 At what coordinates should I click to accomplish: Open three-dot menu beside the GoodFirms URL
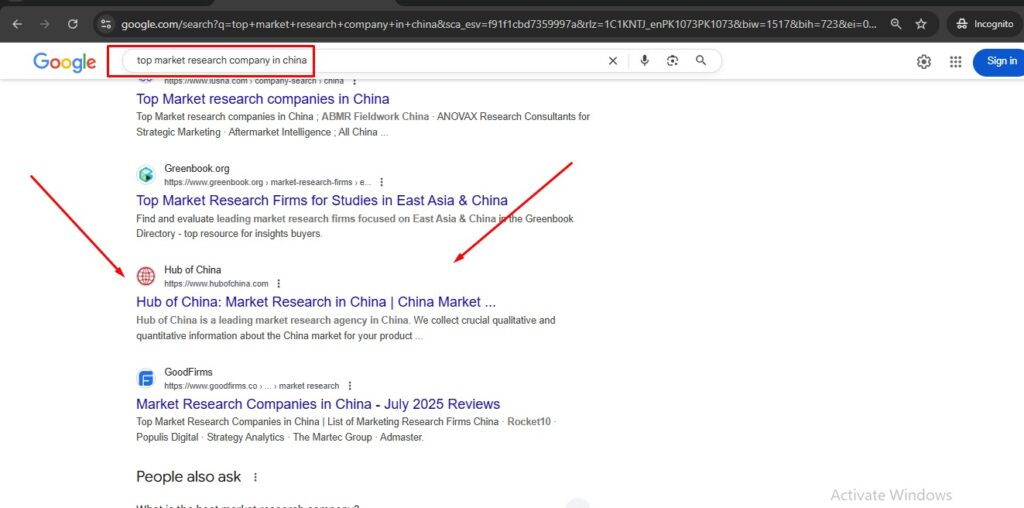350,386
